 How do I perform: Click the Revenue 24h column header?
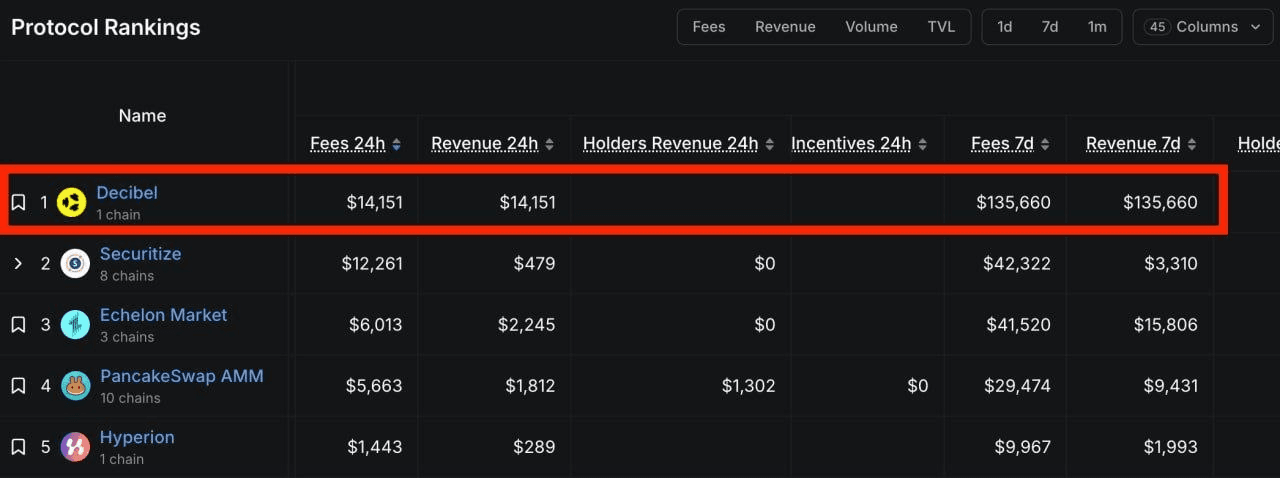(485, 144)
